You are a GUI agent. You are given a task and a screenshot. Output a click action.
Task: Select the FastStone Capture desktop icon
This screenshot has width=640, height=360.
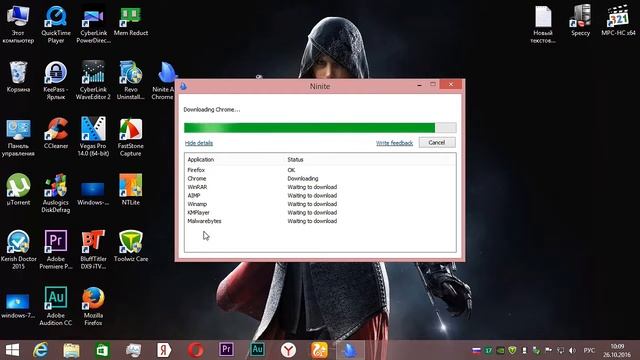pyautogui.click(x=130, y=137)
